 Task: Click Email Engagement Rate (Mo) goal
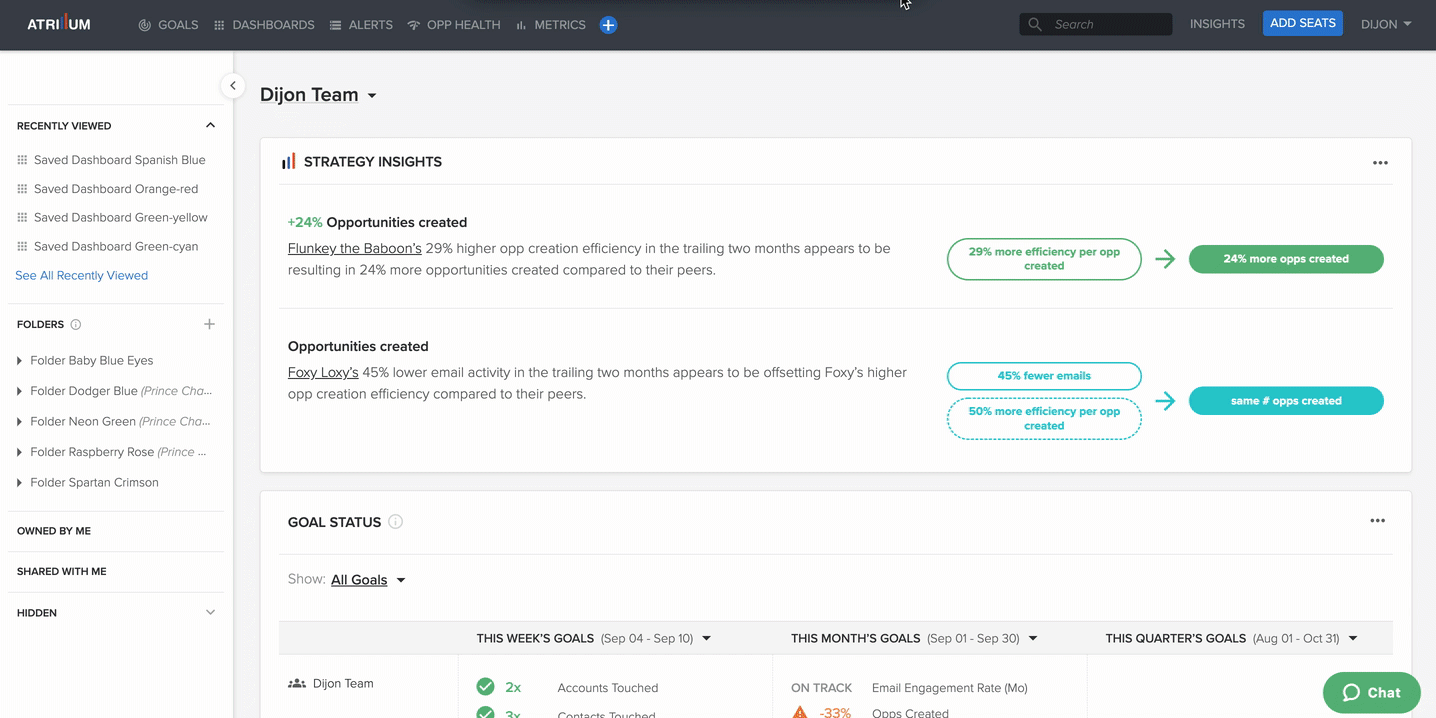[949, 688]
